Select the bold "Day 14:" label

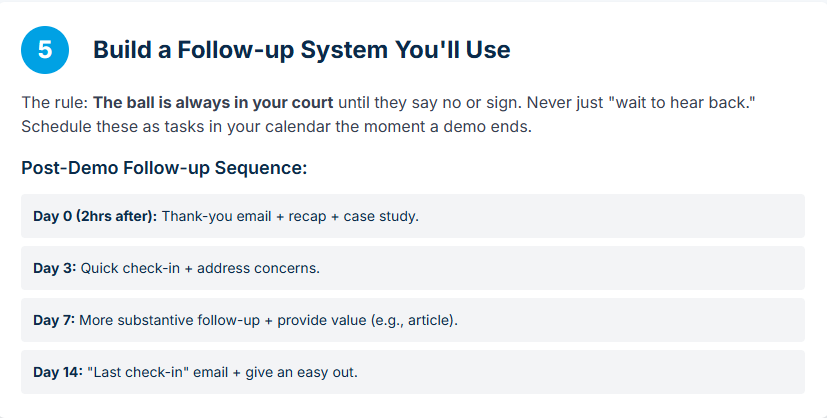[58, 372]
